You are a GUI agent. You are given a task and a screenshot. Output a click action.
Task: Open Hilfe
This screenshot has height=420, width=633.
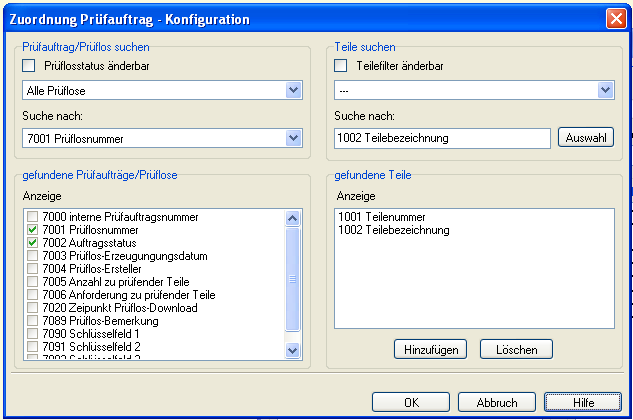point(583,402)
